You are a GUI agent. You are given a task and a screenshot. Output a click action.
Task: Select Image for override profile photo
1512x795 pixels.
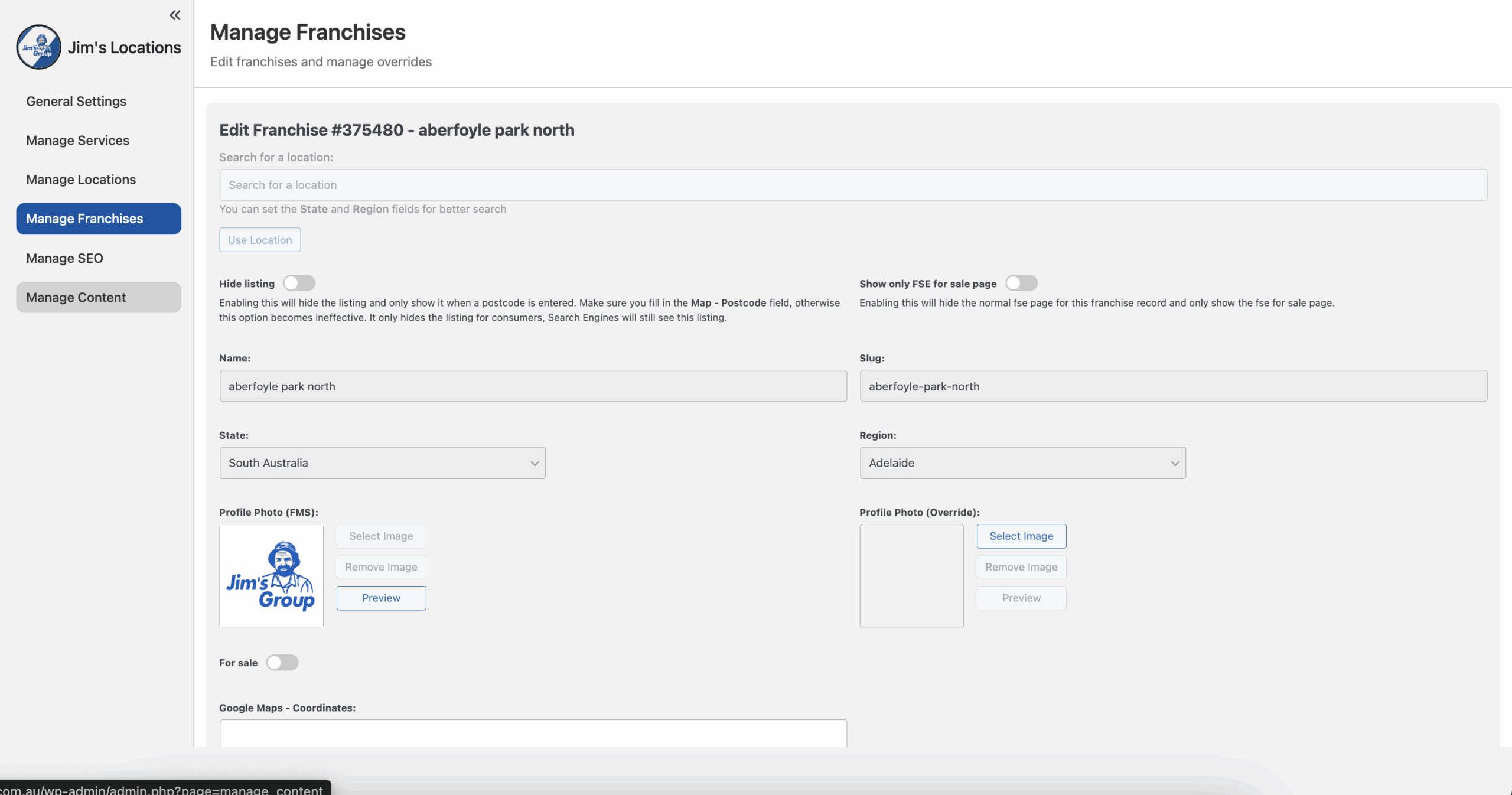(x=1021, y=536)
